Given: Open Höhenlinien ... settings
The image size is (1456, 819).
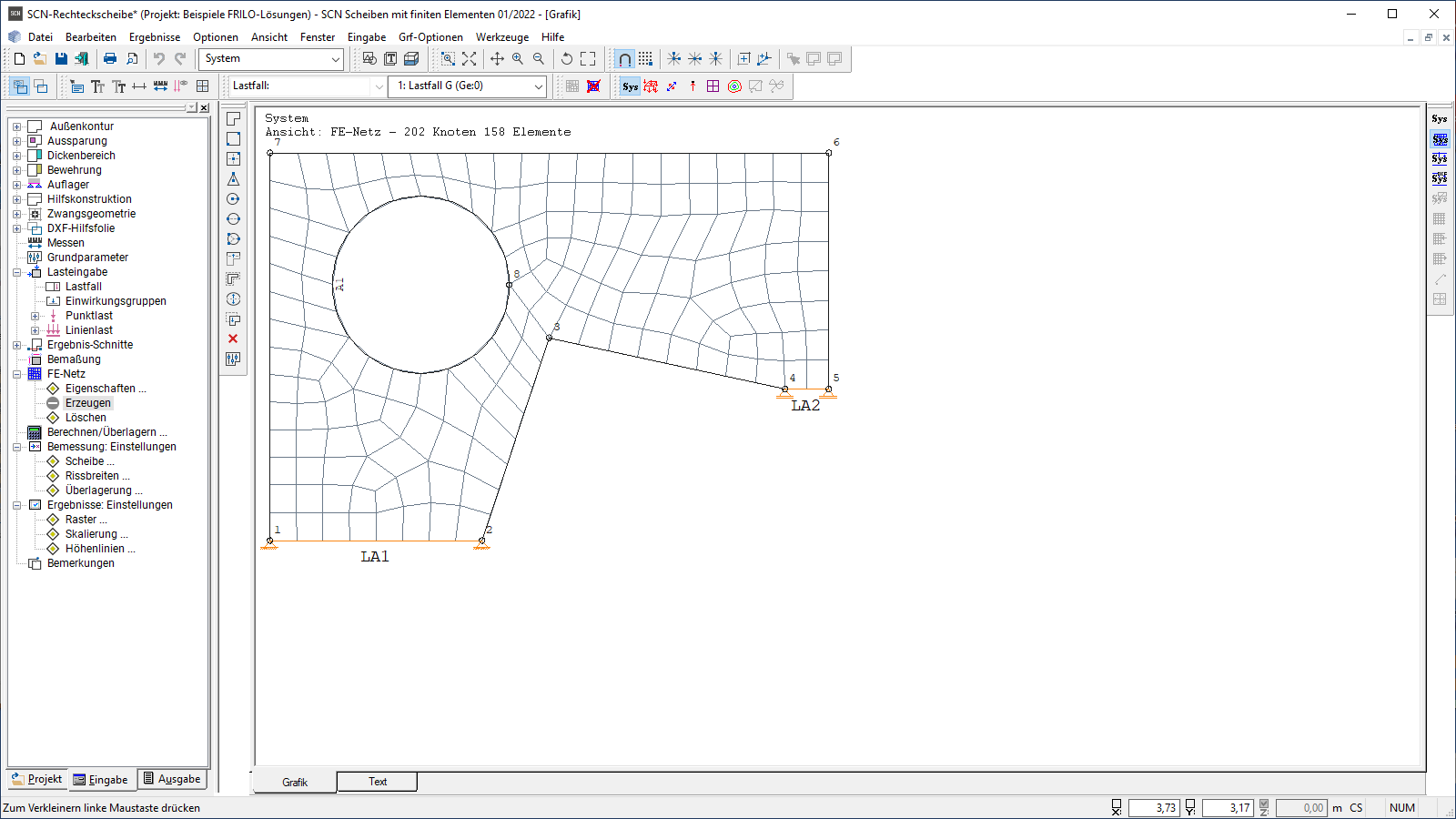Looking at the screenshot, I should tap(100, 549).
